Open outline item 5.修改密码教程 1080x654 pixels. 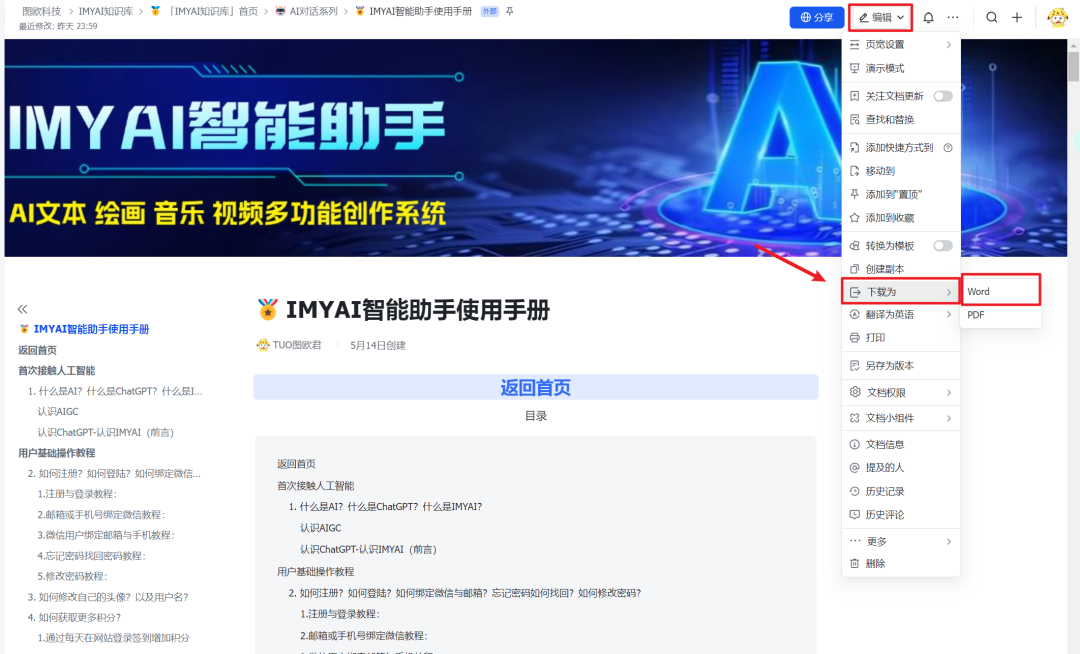click(x=72, y=576)
